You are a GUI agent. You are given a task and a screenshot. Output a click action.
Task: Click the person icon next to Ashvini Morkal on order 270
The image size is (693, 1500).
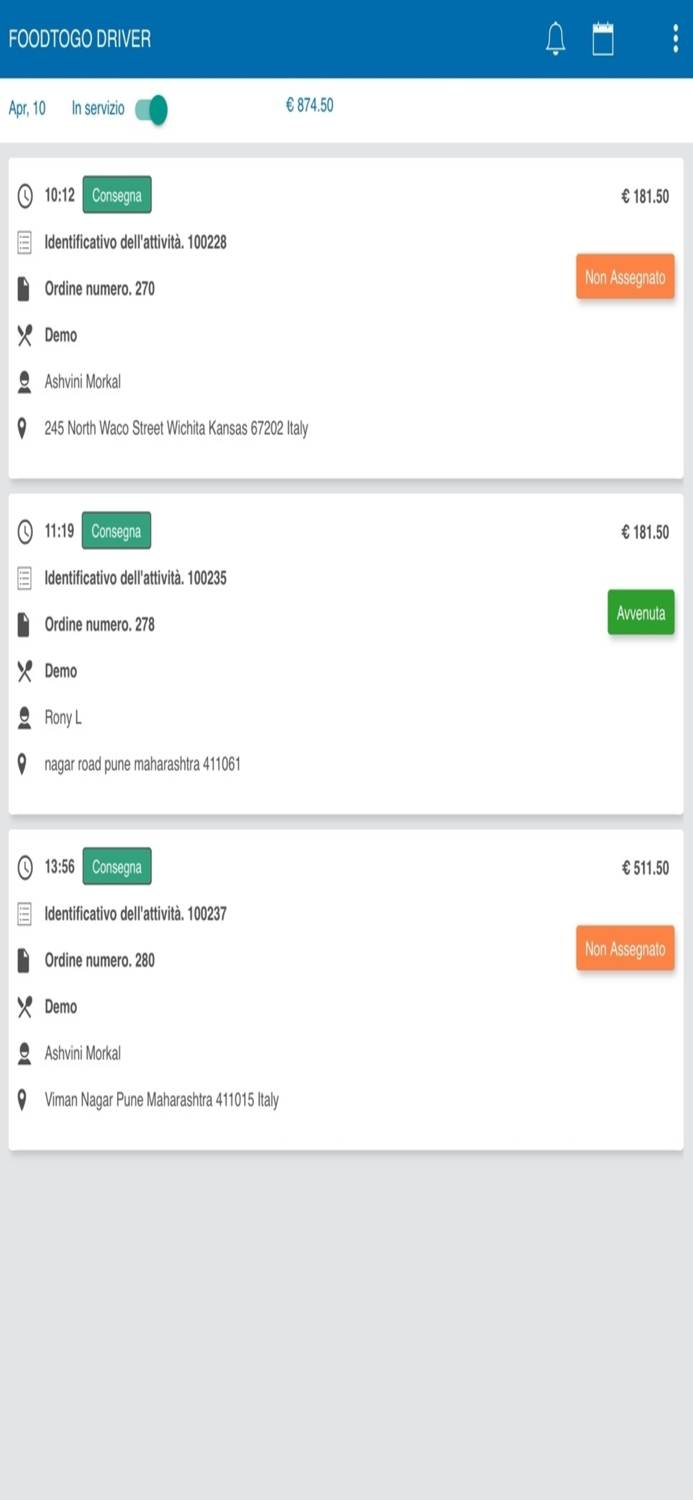coord(26,381)
